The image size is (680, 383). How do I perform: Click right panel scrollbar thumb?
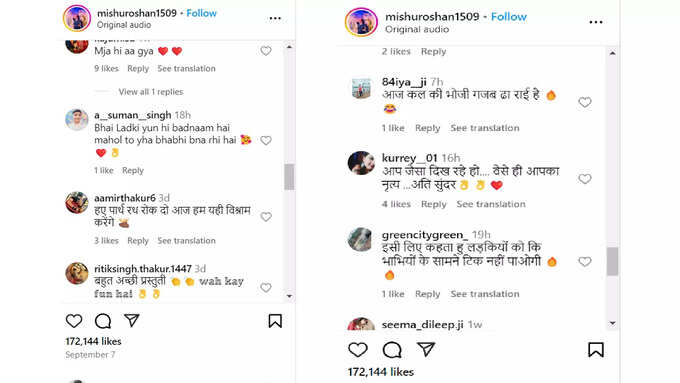(x=612, y=261)
